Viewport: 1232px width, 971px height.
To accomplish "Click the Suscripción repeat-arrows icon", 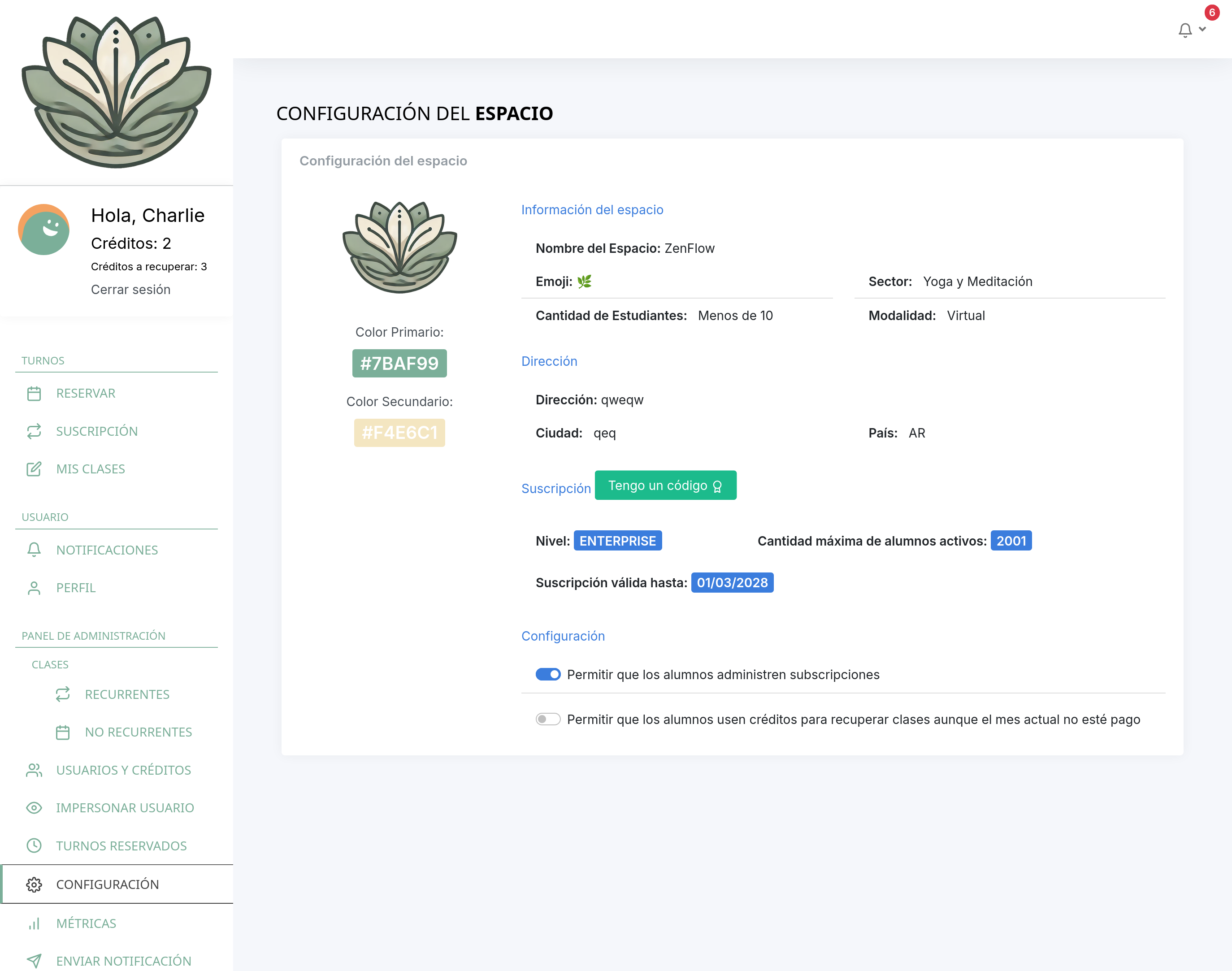I will coord(34,431).
